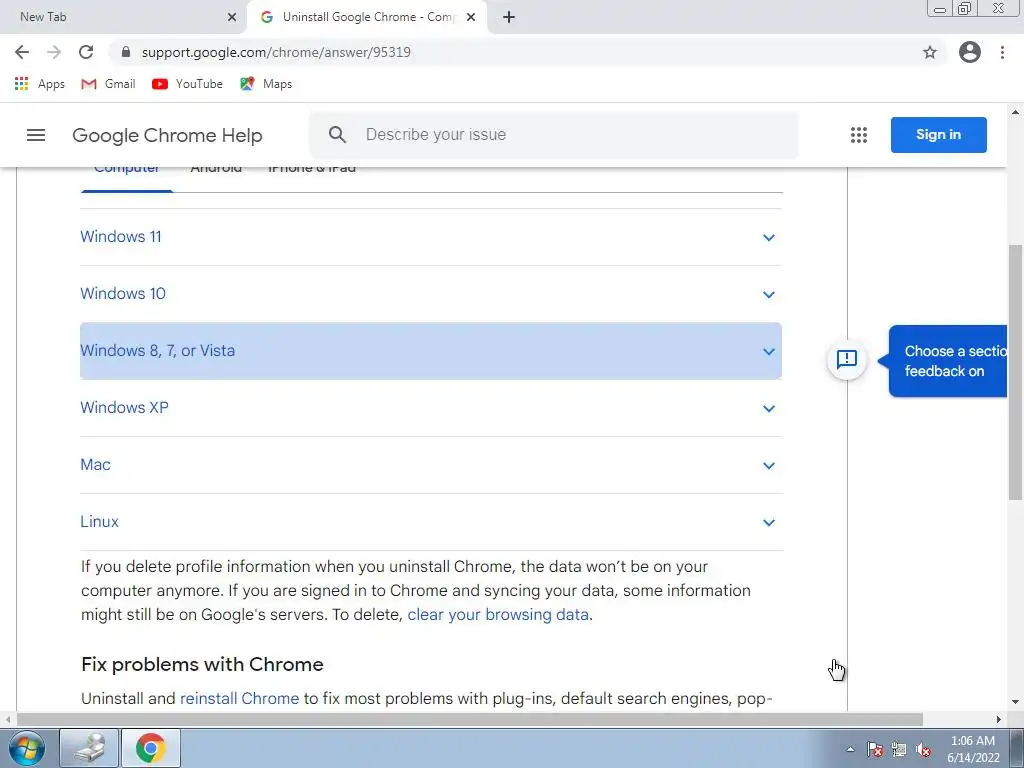
Task: Reload the page with the refresh icon
Action: coord(86,52)
